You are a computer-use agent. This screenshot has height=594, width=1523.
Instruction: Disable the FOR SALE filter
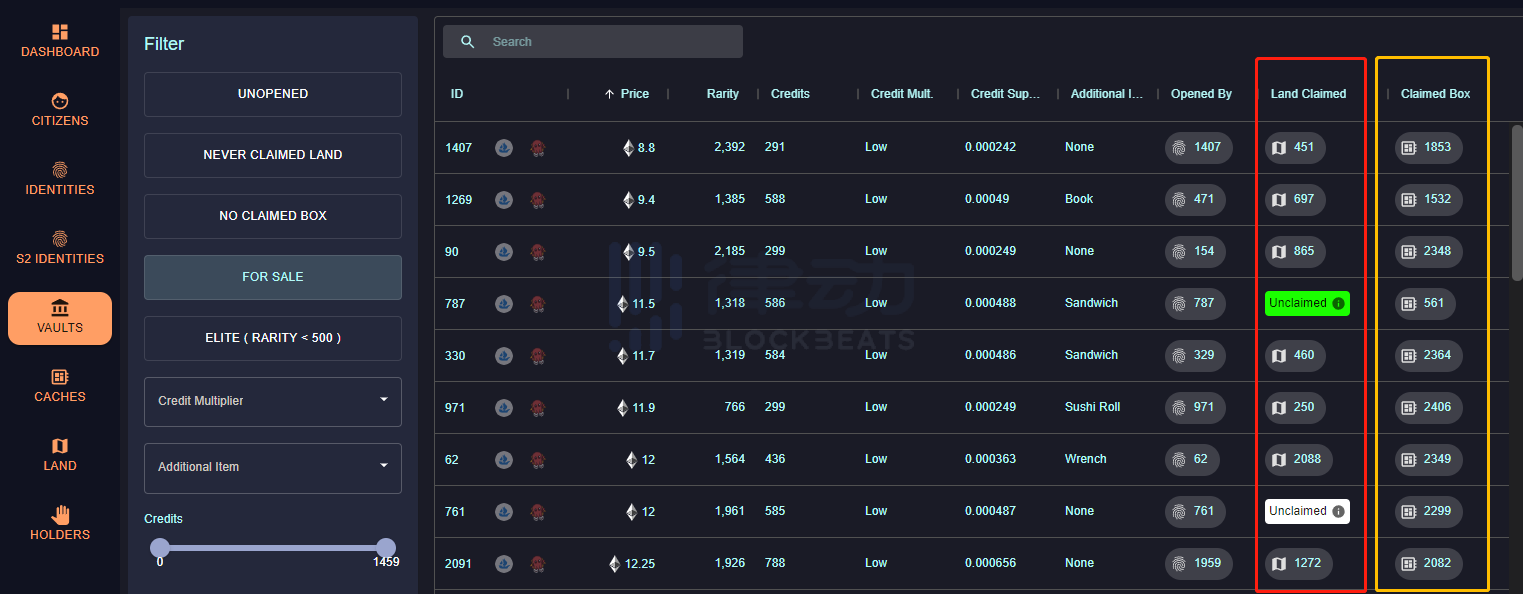[x=273, y=277]
